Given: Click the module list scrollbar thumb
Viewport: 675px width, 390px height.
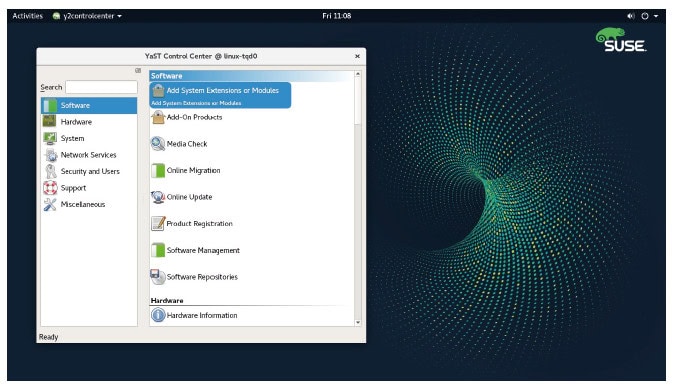Looking at the screenshot, I should [358, 102].
